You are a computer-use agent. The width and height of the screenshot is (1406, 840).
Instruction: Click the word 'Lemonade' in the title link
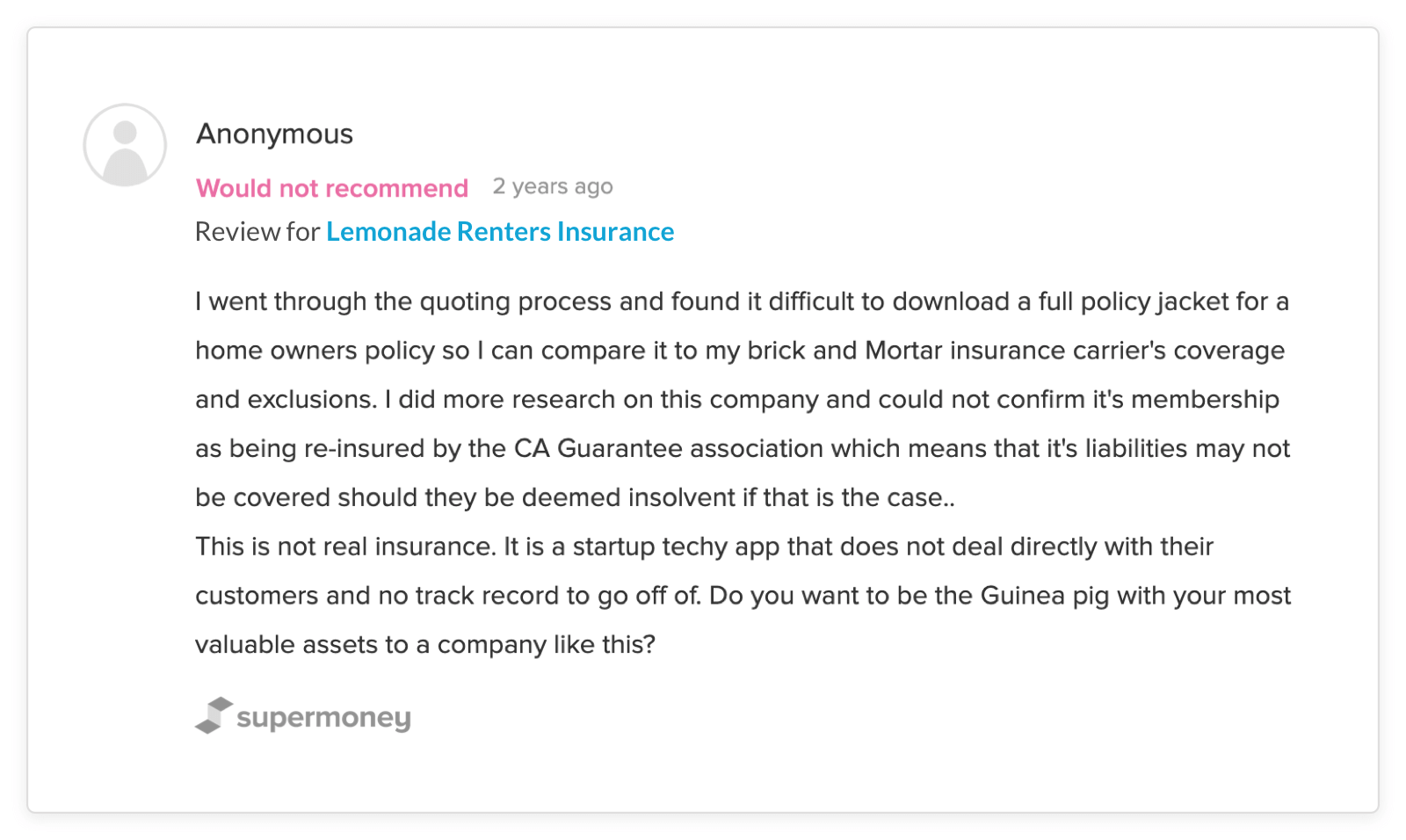[x=388, y=231]
